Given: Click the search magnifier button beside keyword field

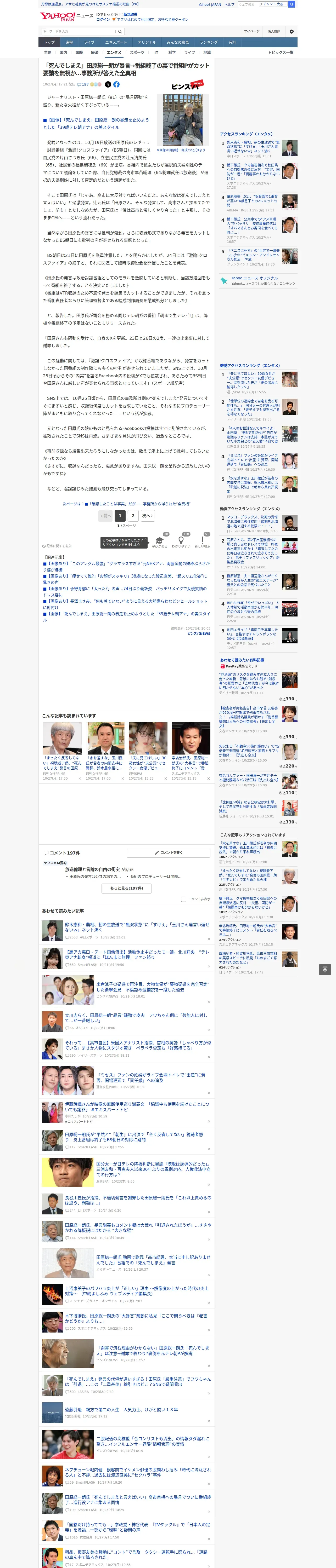Looking at the screenshot, I should point(120,32).
